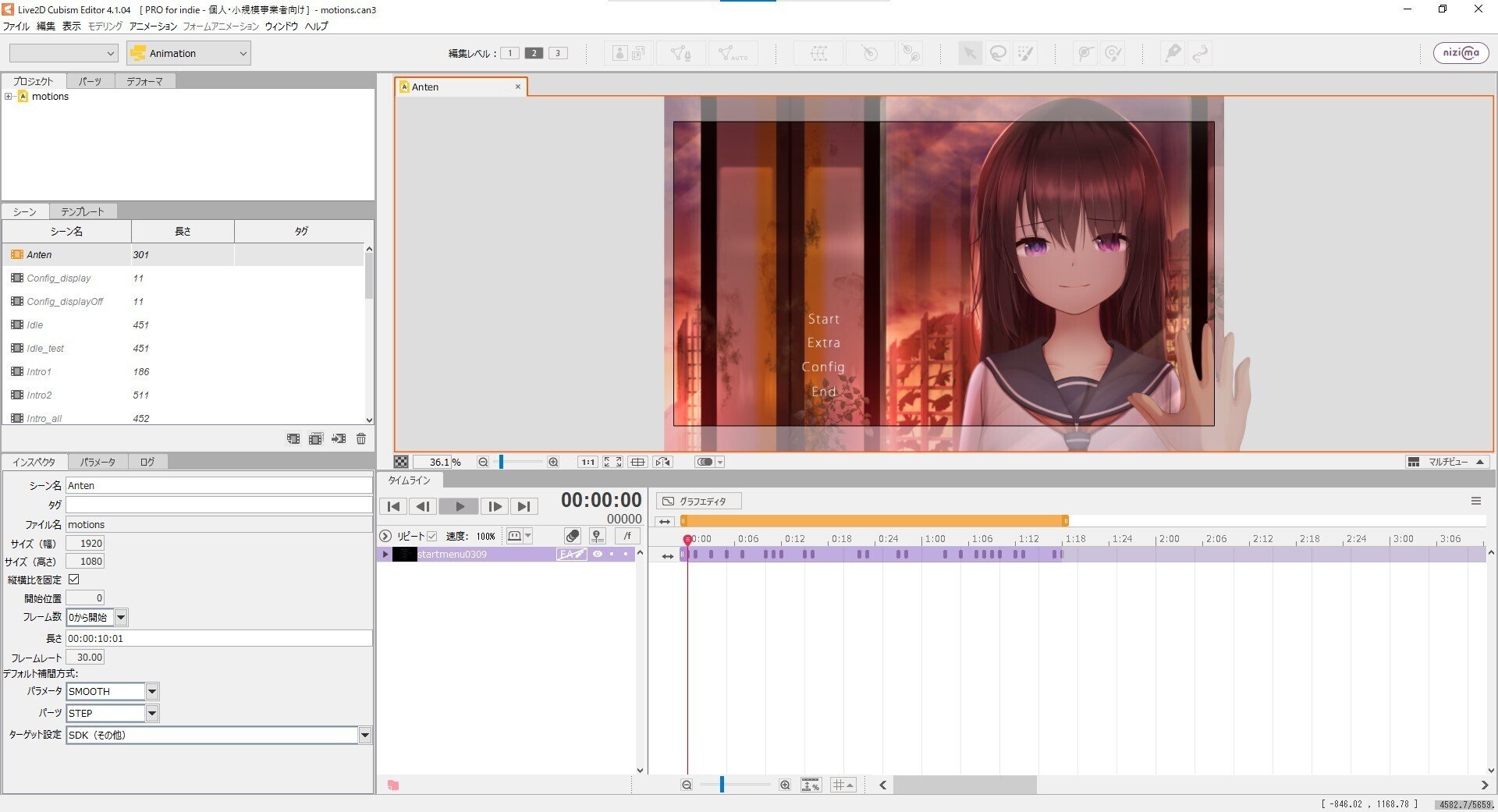Select the Idle scene in the scene list
This screenshot has height=812, width=1498.
(x=36, y=324)
